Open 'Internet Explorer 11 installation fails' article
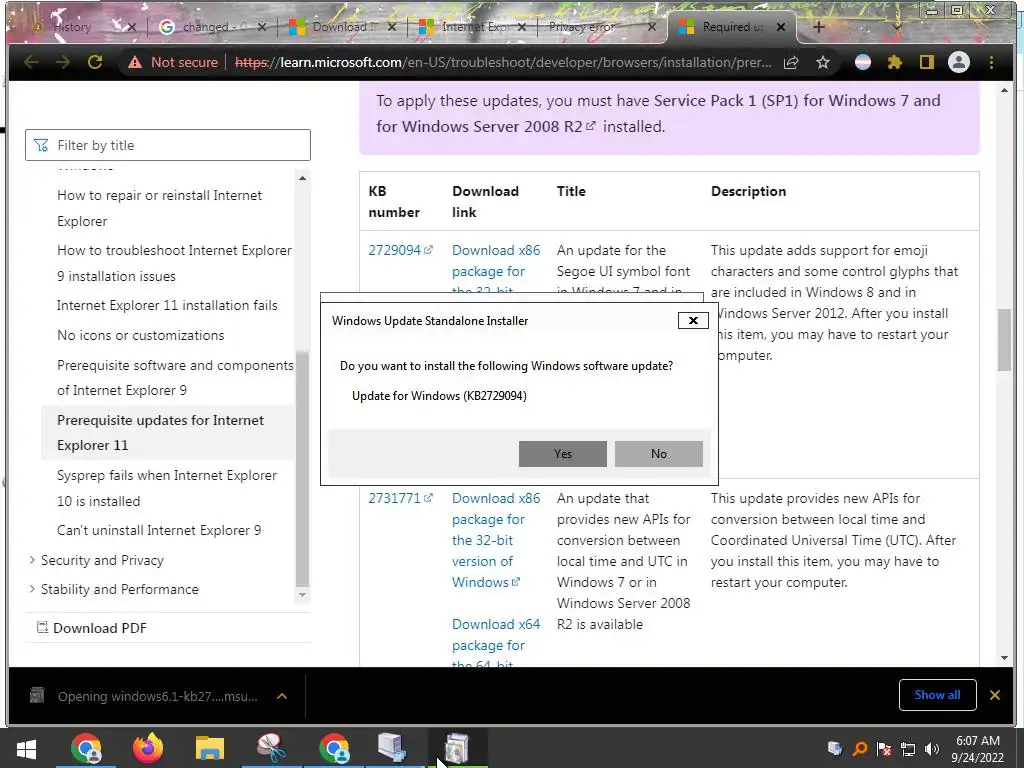Image resolution: width=1024 pixels, height=768 pixels. 167,305
